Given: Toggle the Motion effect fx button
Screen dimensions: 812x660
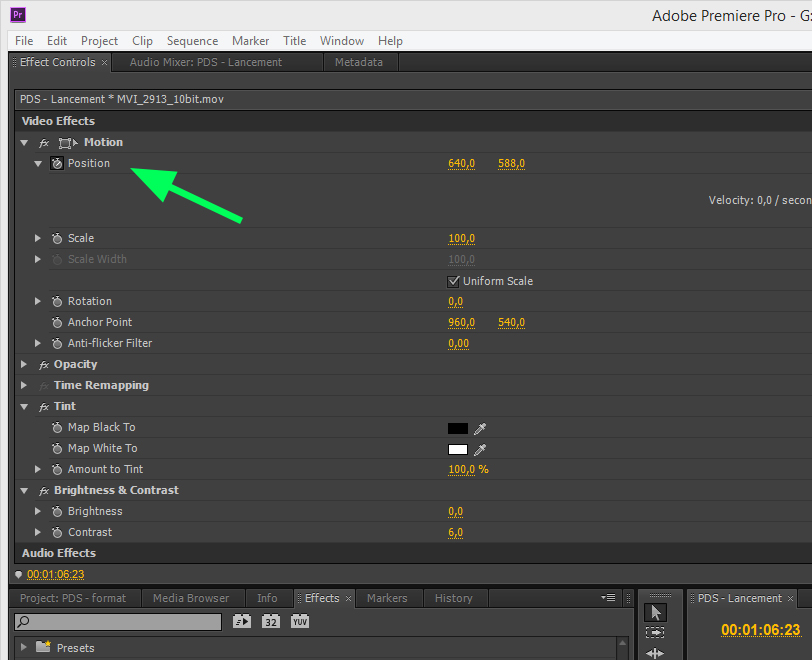Looking at the screenshot, I should (x=44, y=143).
